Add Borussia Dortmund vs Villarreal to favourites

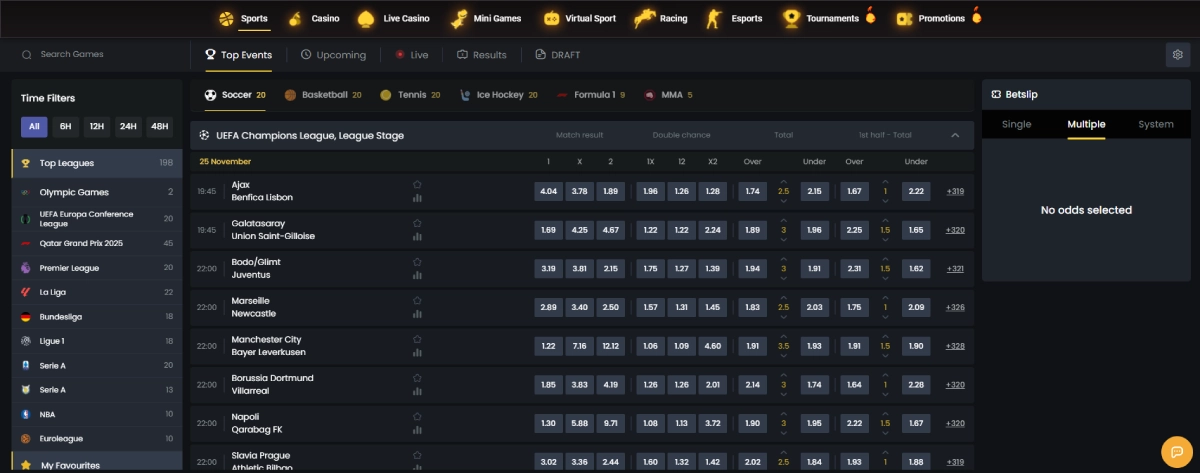pyautogui.click(x=417, y=377)
